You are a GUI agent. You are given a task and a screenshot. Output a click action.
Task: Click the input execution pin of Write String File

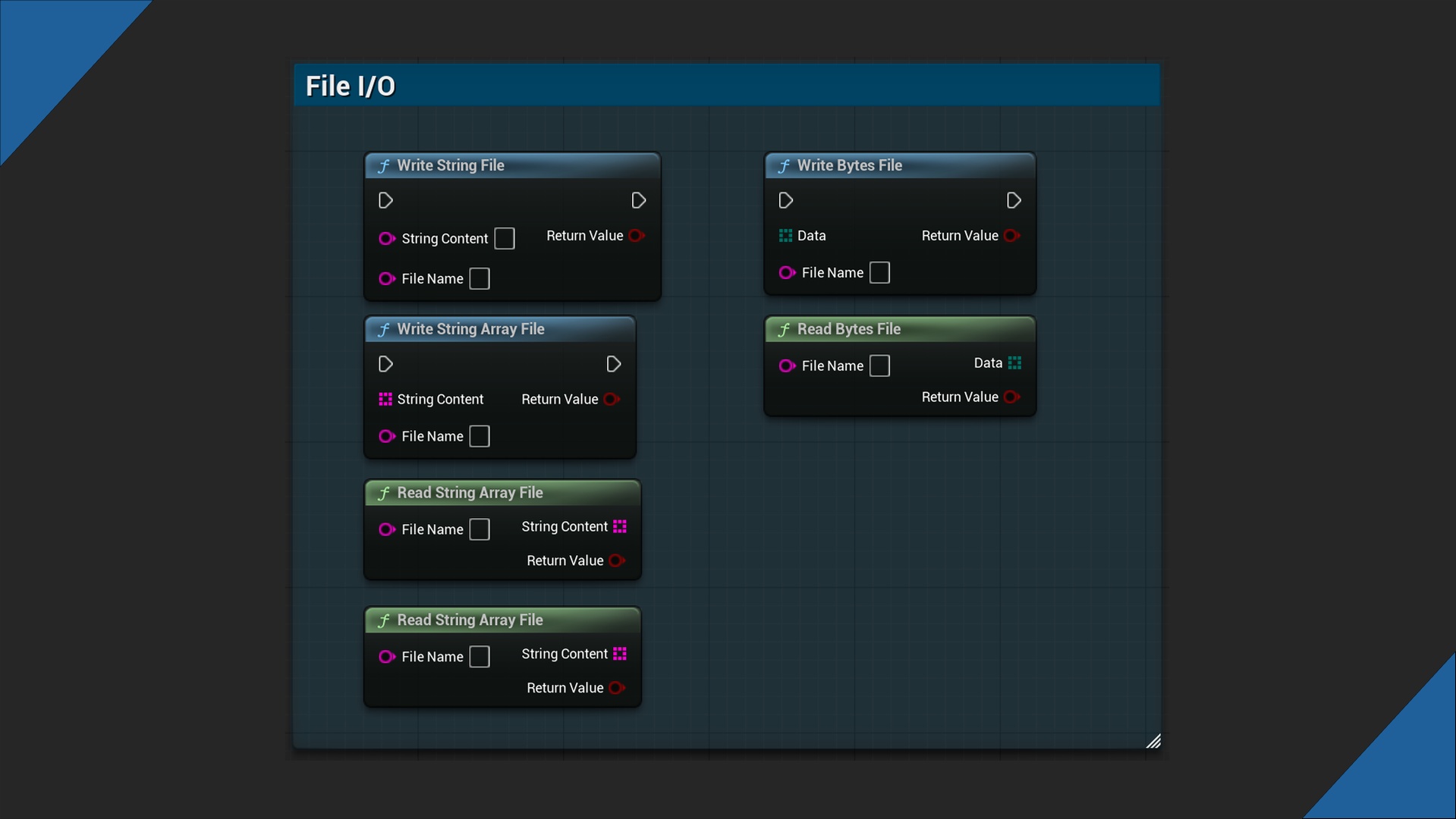385,200
